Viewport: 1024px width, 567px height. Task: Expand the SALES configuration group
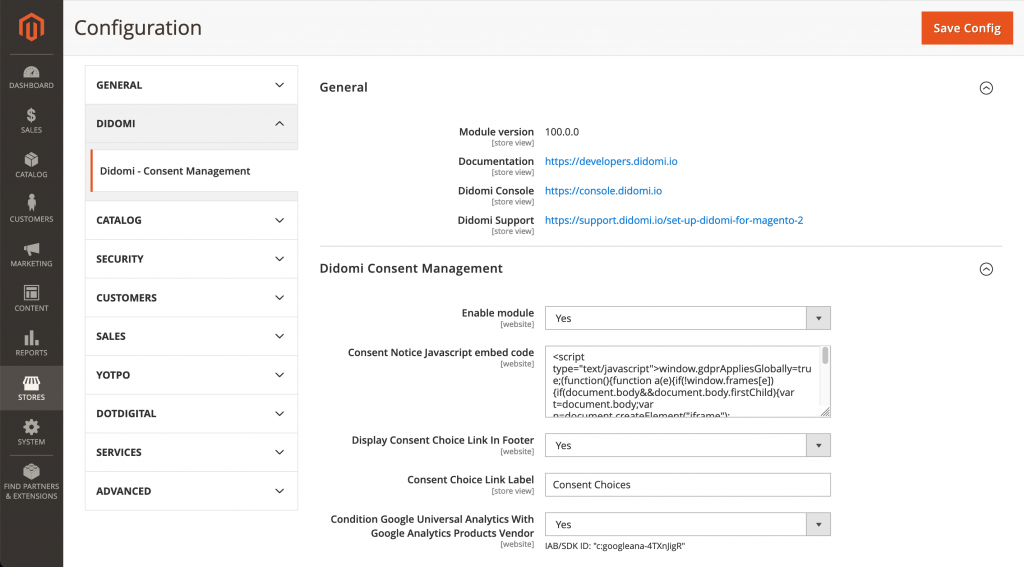click(191, 336)
